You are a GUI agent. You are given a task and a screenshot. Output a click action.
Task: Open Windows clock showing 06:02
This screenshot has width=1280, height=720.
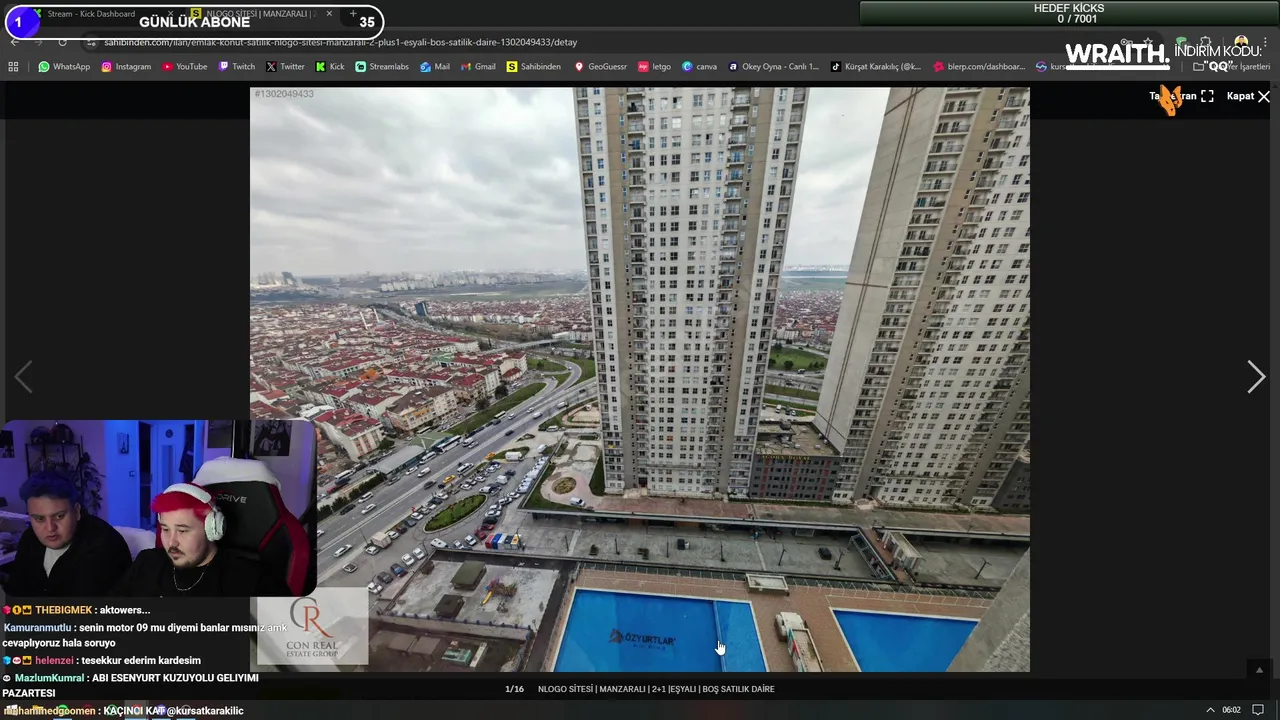point(1231,710)
